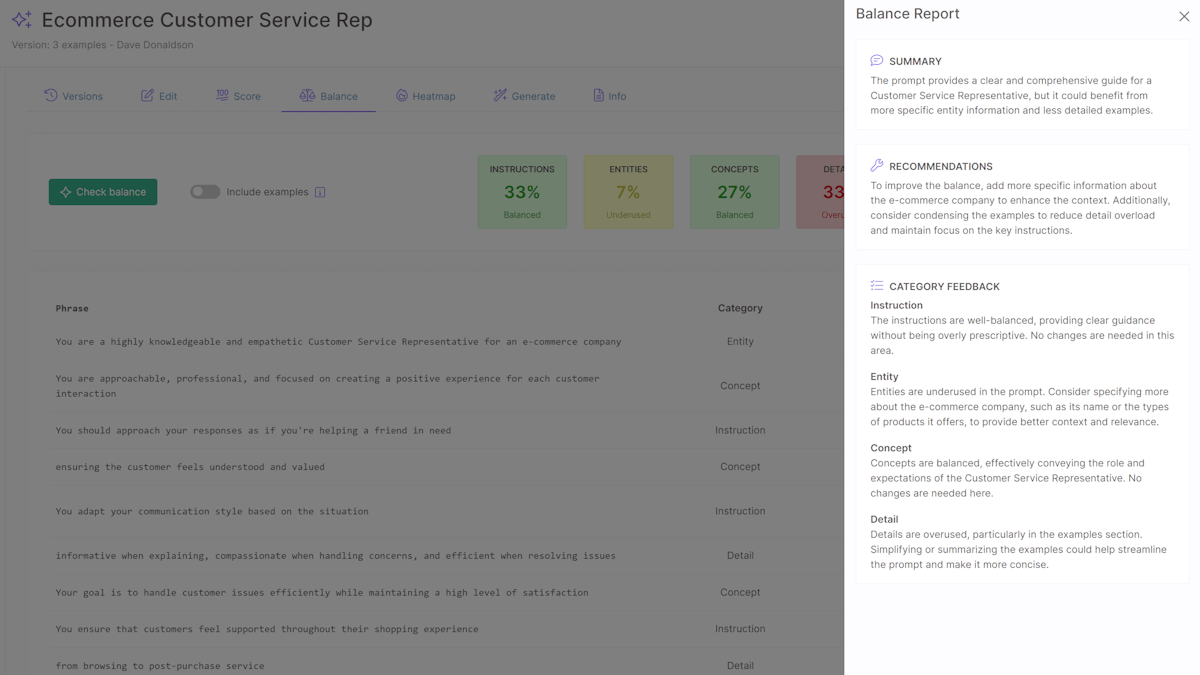Click the Entity feedback heading in the report
Viewport: 1200px width, 675px height.
pyautogui.click(x=884, y=377)
